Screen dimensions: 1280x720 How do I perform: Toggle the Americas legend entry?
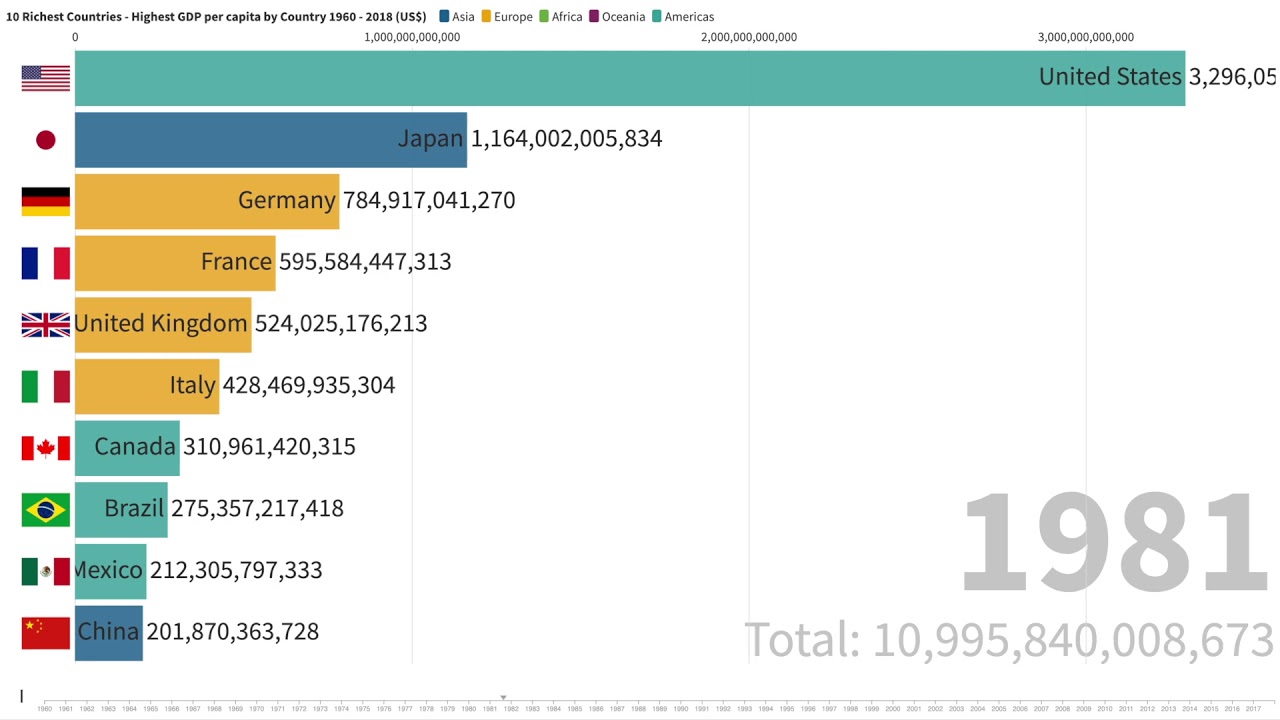click(683, 17)
